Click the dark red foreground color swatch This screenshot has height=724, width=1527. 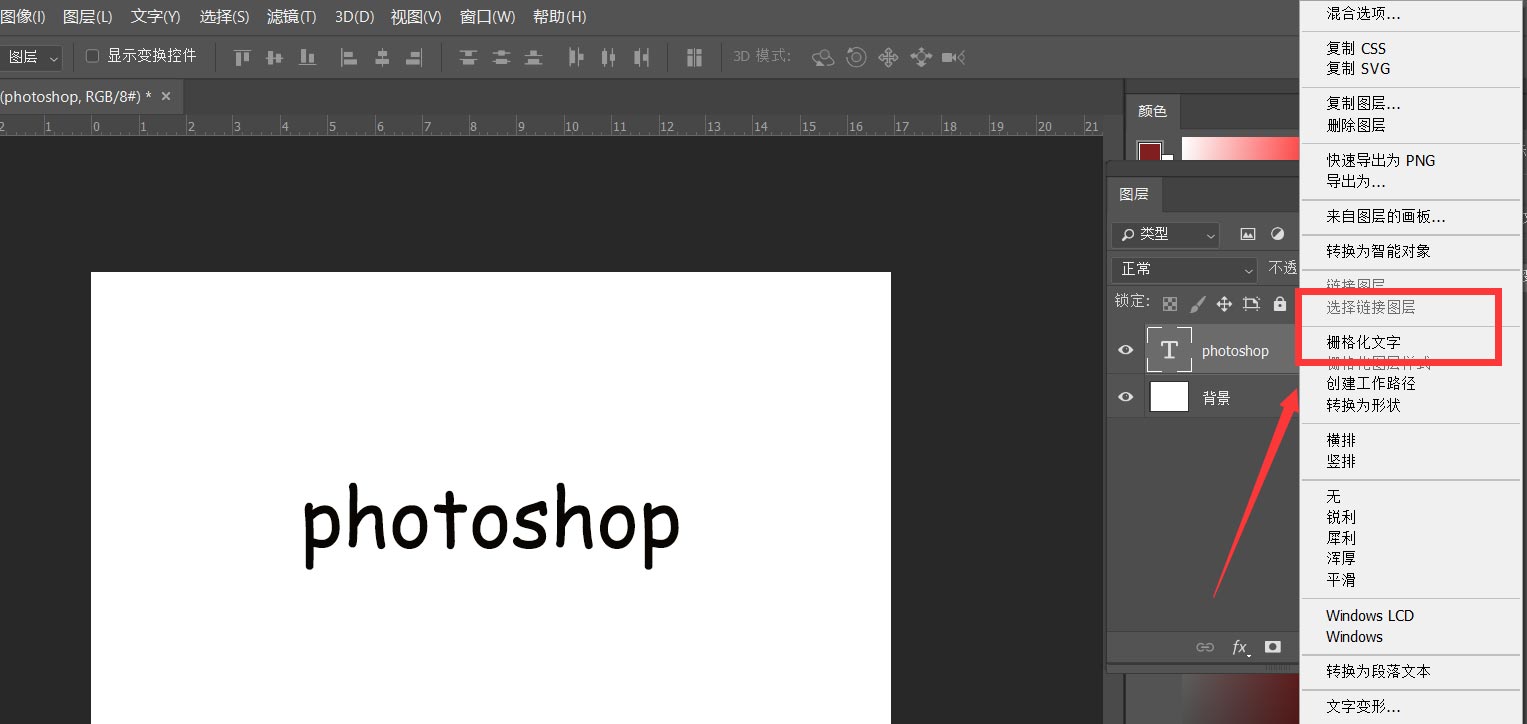[x=1150, y=152]
